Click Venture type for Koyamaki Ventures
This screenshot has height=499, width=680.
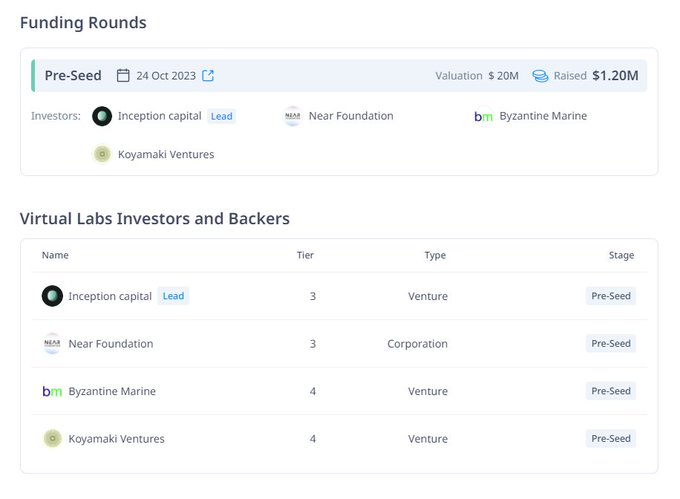(428, 439)
